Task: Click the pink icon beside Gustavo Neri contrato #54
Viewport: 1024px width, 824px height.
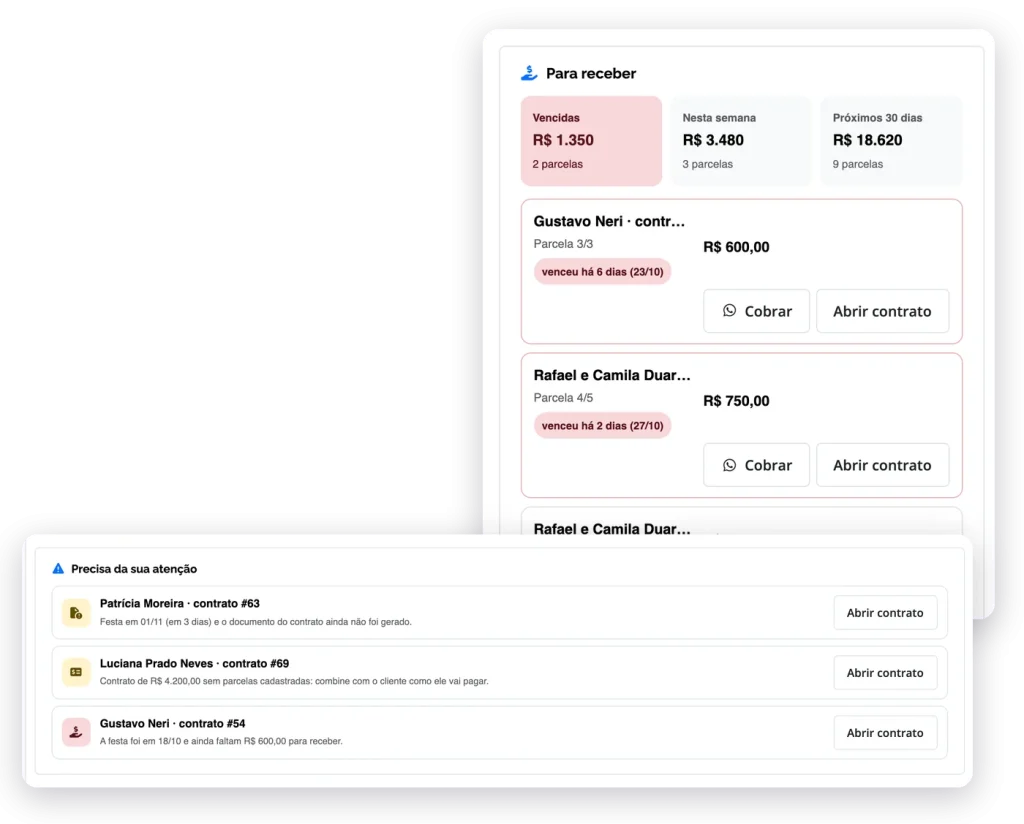Action: pyautogui.click(x=76, y=733)
